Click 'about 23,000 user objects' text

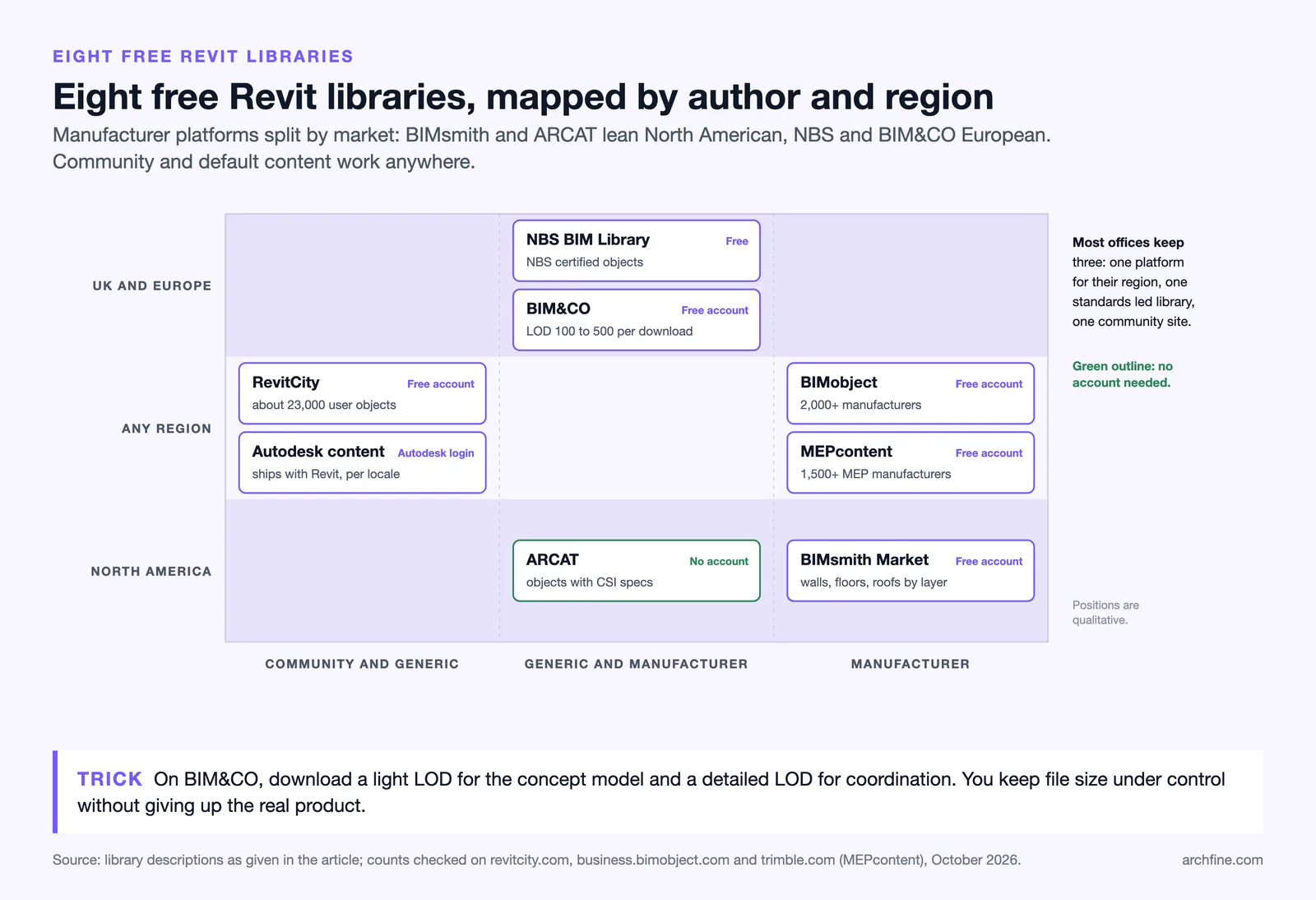(x=324, y=406)
